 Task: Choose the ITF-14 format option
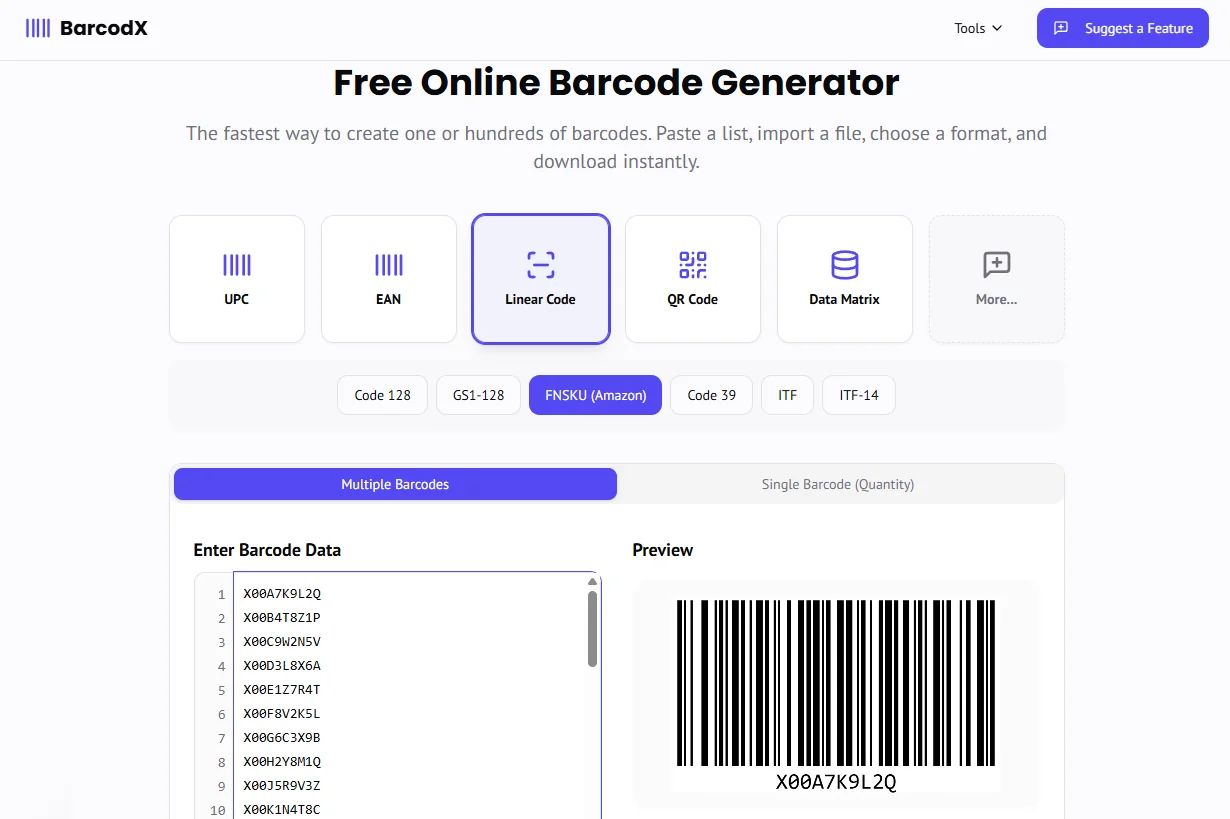tap(858, 395)
